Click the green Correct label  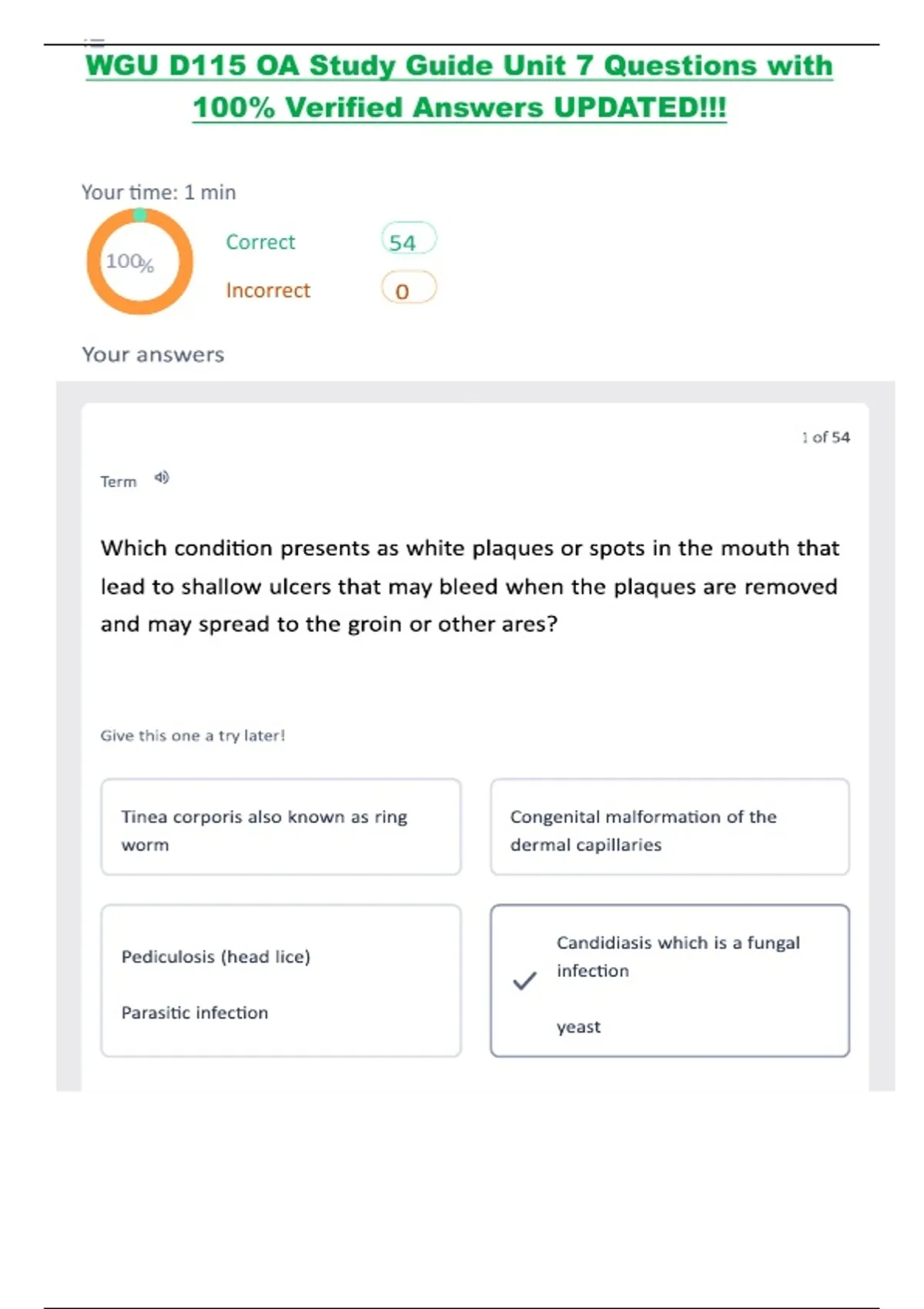[260, 242]
